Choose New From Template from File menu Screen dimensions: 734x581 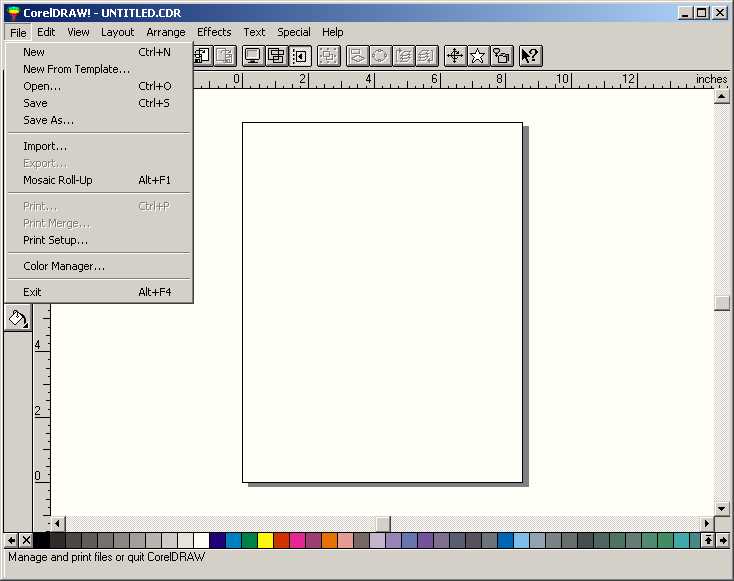coord(76,69)
